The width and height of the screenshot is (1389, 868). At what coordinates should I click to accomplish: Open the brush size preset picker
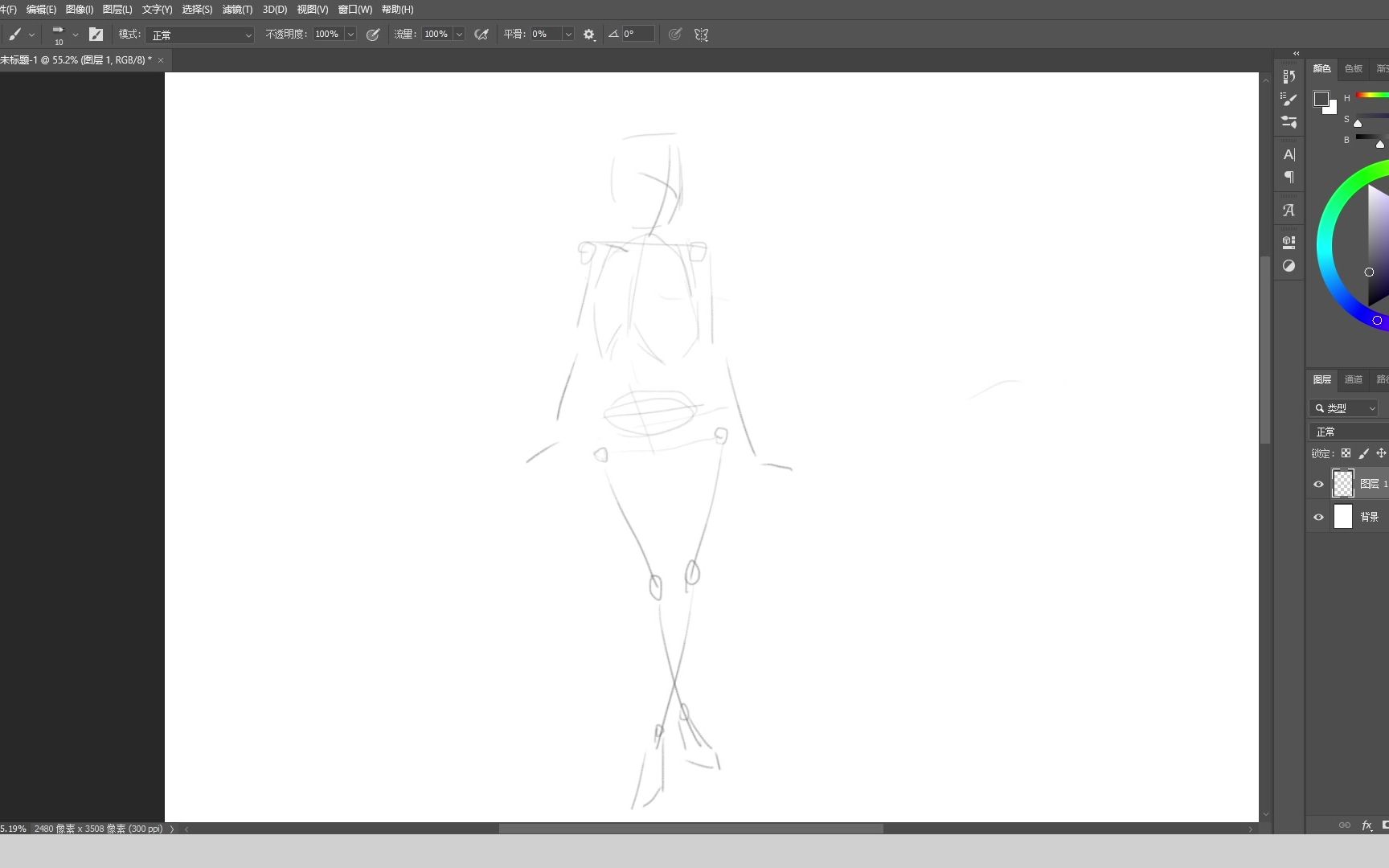click(x=58, y=35)
